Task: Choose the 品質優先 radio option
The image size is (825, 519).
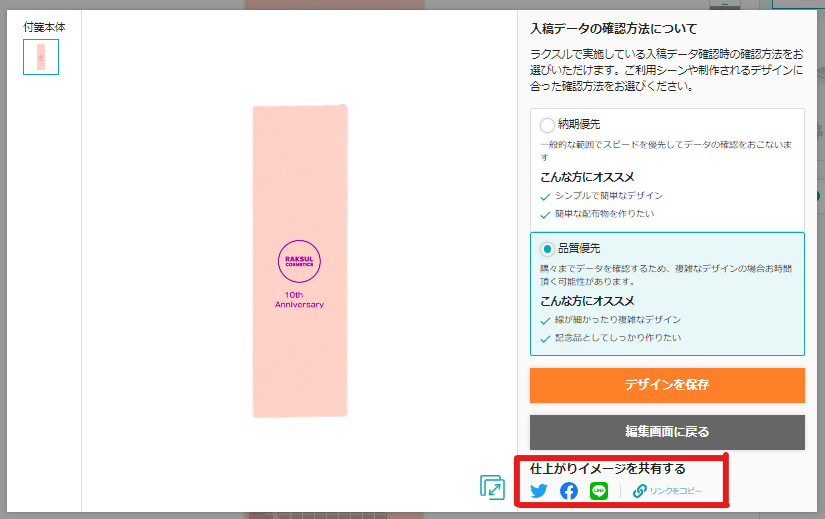Action: click(x=547, y=248)
